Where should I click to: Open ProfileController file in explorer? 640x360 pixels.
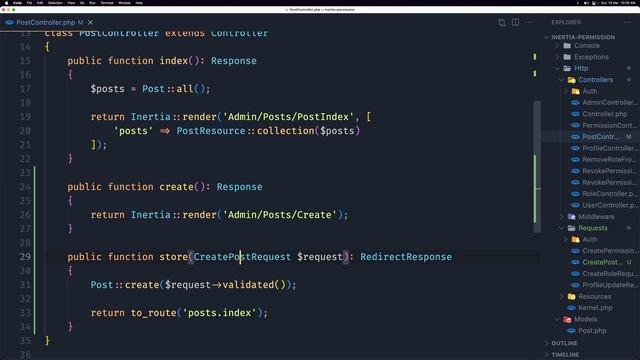(x=609, y=149)
